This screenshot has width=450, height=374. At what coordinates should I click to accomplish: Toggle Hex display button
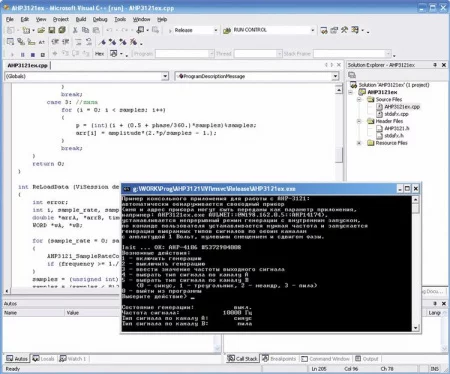pyautogui.click(x=99, y=54)
